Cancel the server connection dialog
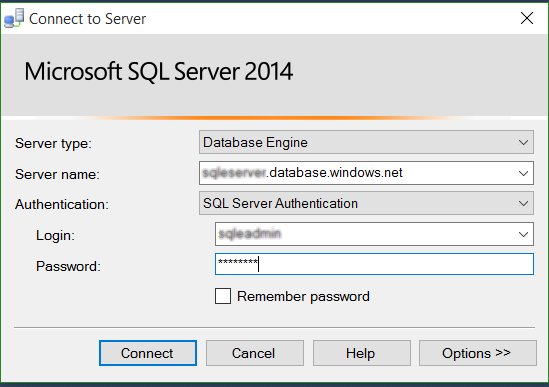This screenshot has height=387, width=549. [255, 353]
